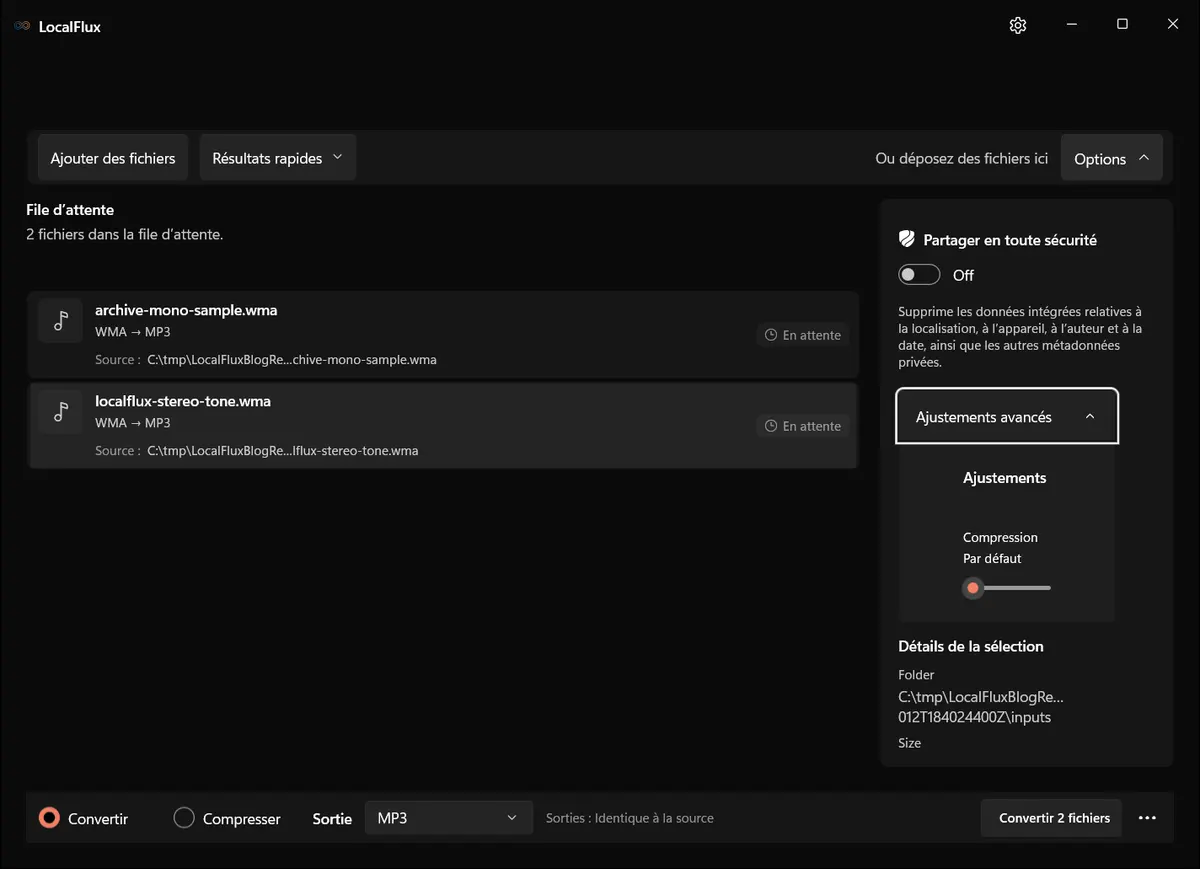
Task: Click the 'Sorties : Identique à la source' text
Action: click(630, 818)
